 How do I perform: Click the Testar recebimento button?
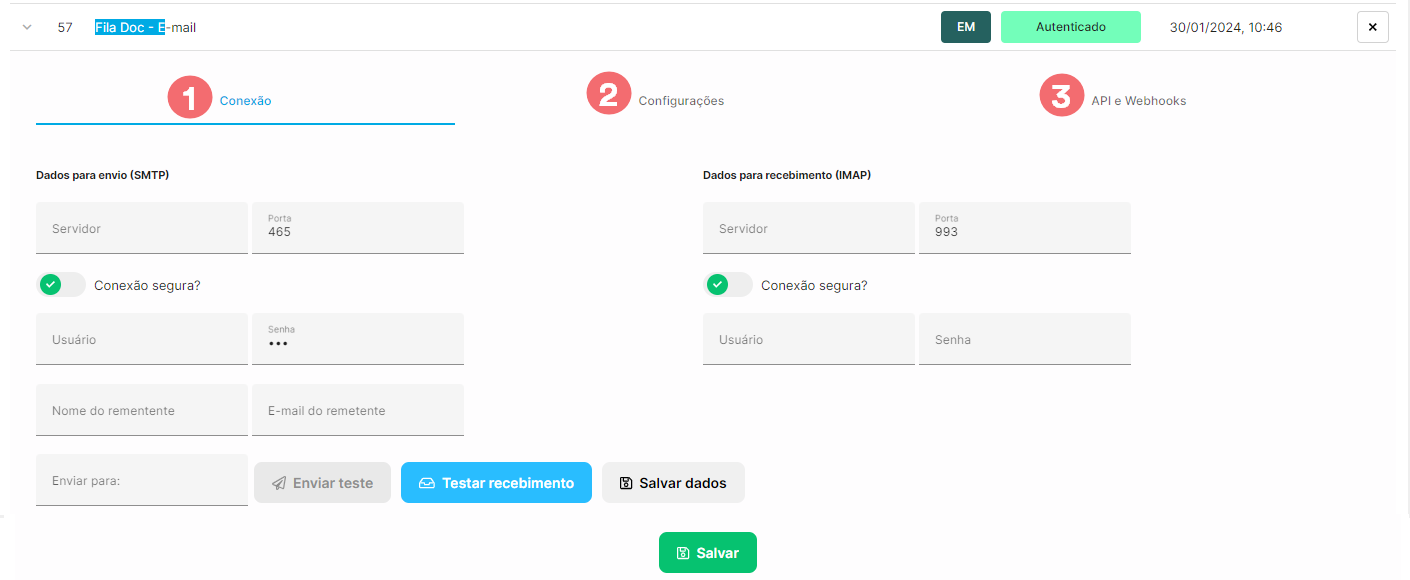click(496, 482)
